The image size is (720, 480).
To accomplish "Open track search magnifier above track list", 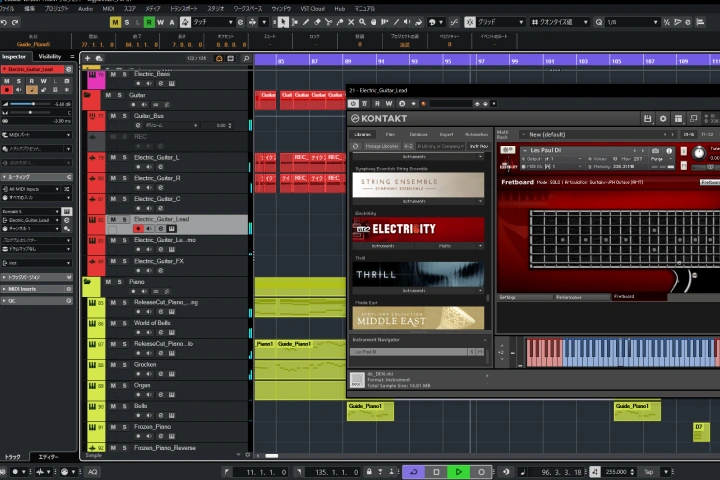I will click(246, 58).
